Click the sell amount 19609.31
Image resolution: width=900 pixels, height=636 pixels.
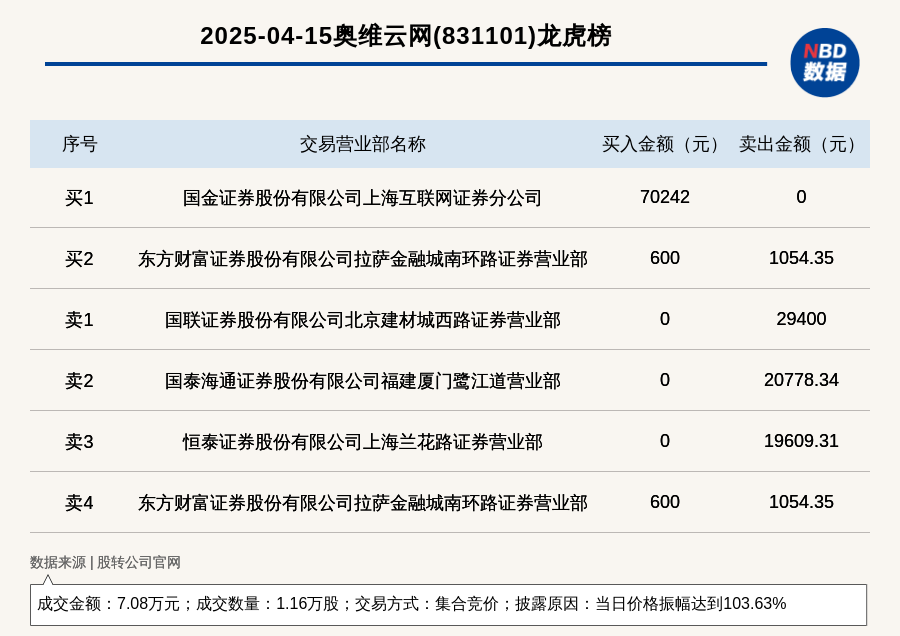pos(801,440)
